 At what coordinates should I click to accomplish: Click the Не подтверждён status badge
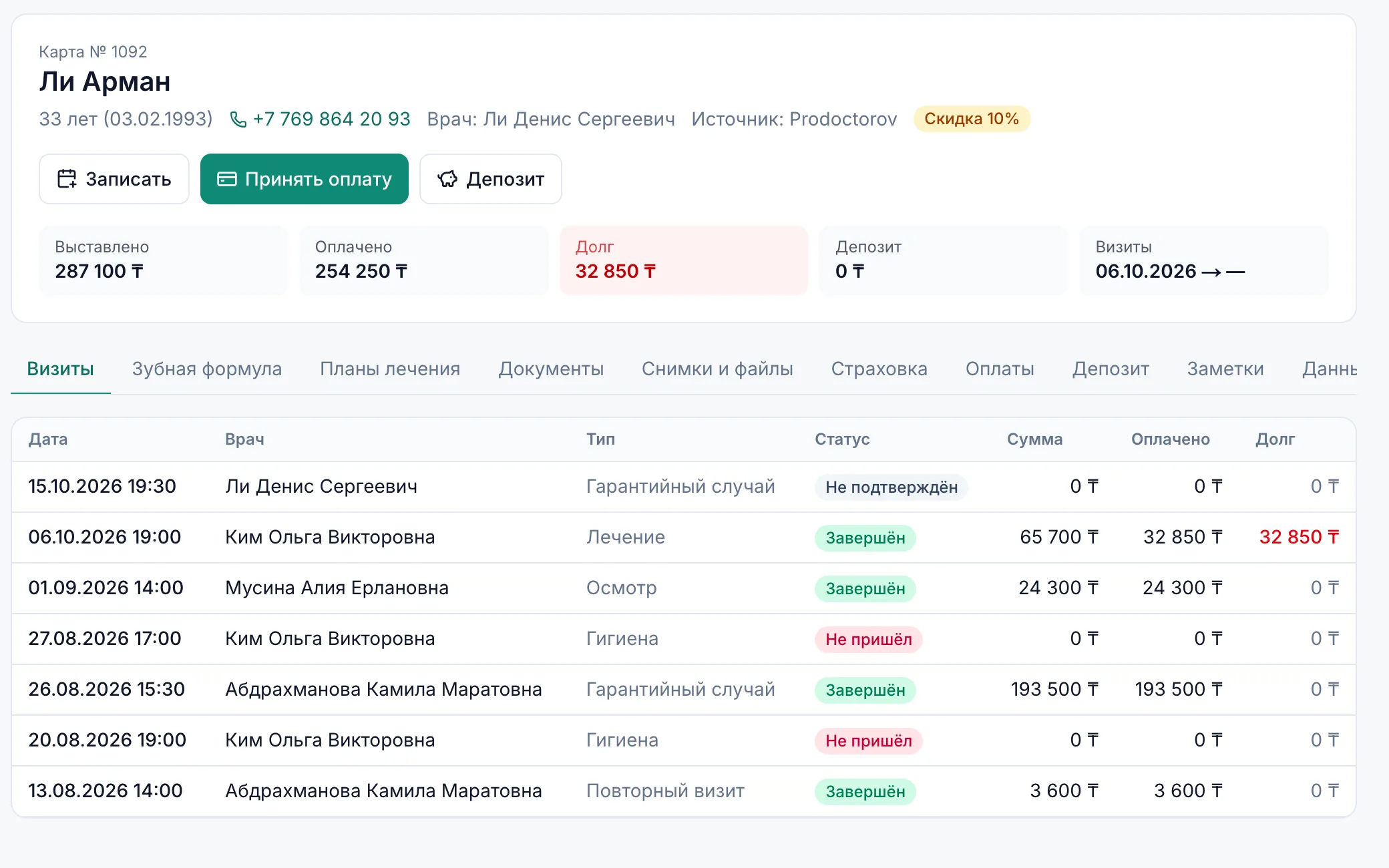coord(891,487)
